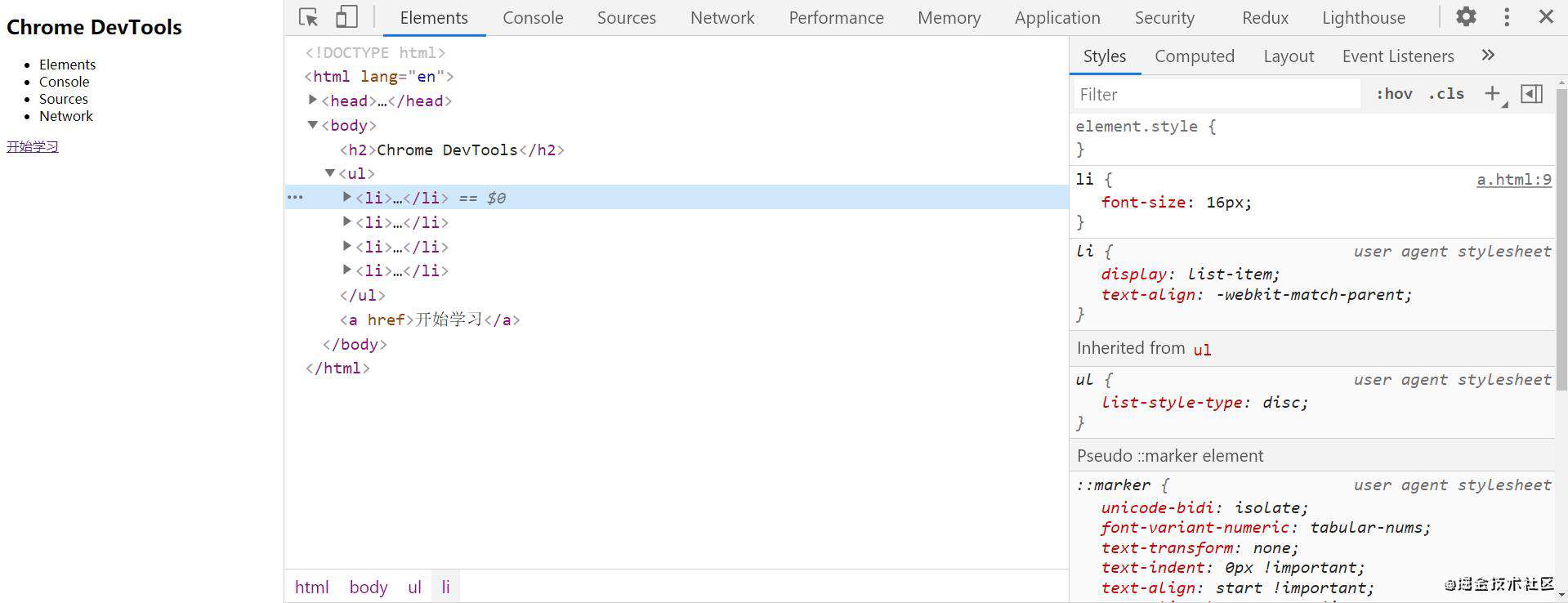Select the h2 Chrome DevTools node
Image resolution: width=1568 pixels, height=603 pixels.
click(452, 150)
